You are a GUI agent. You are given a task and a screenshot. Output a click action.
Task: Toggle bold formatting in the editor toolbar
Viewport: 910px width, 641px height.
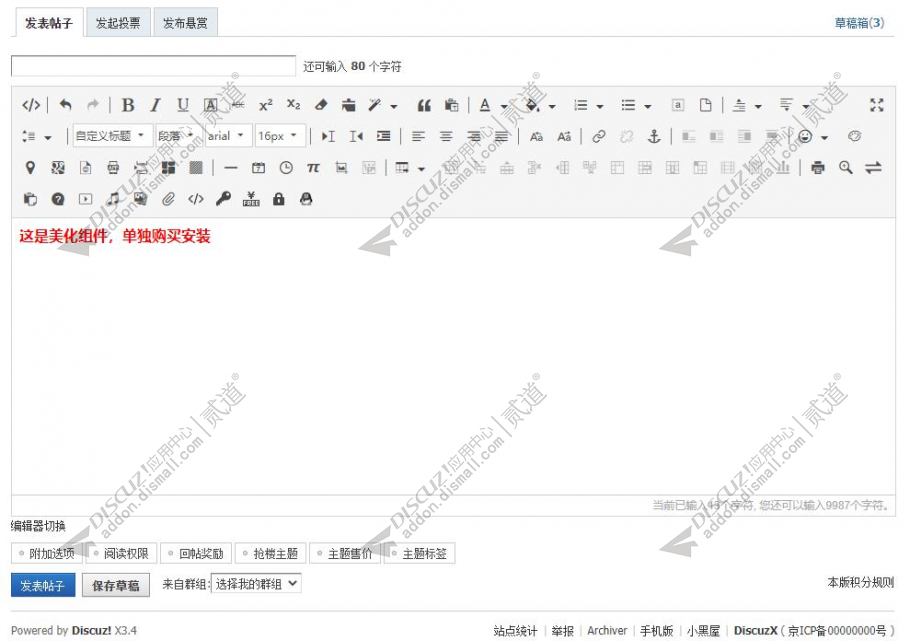pyautogui.click(x=128, y=105)
